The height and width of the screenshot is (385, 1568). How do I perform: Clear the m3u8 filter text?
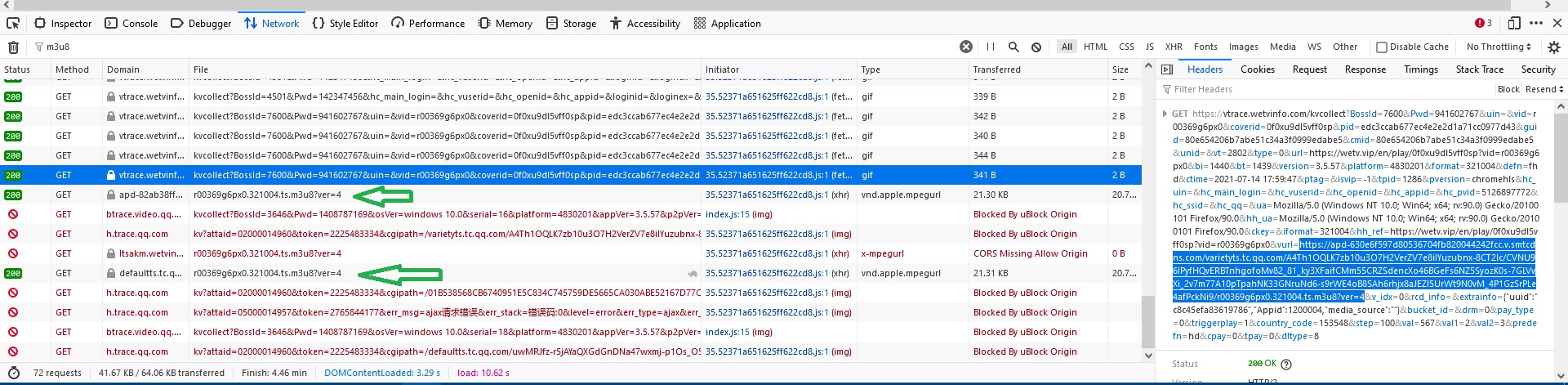point(965,47)
